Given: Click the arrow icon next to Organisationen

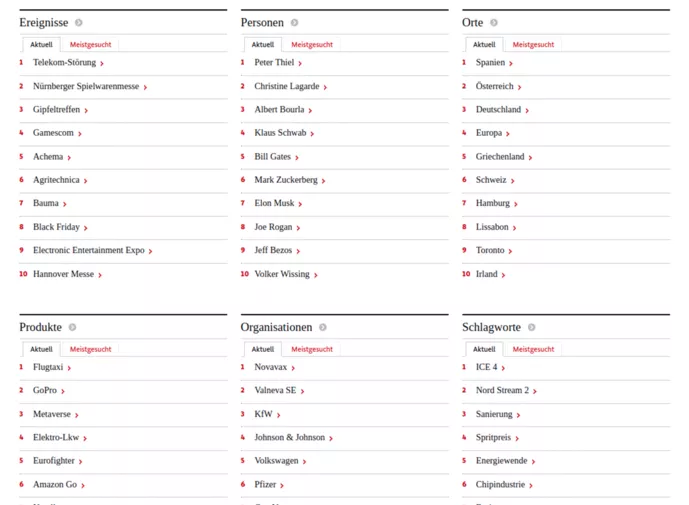Looking at the screenshot, I should click(x=323, y=327).
